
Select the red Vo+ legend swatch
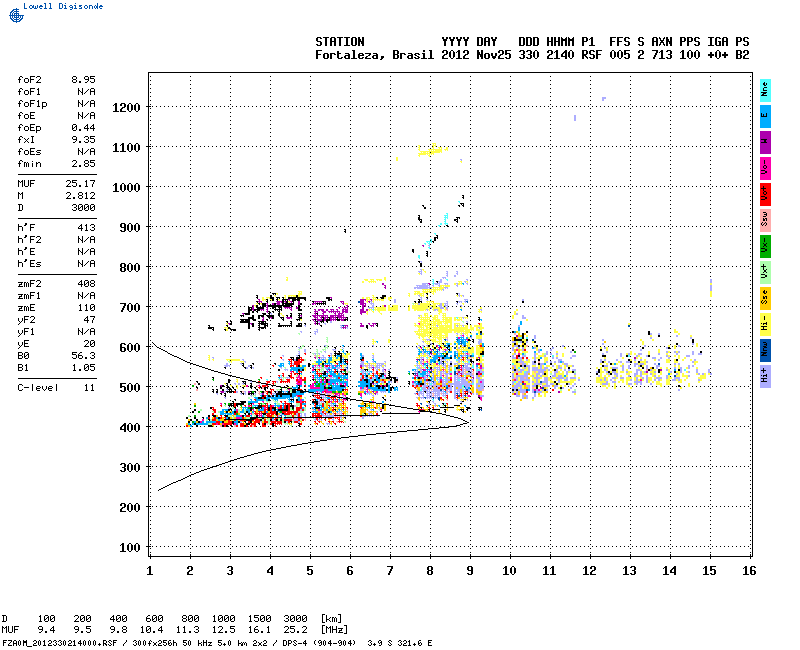point(765,194)
